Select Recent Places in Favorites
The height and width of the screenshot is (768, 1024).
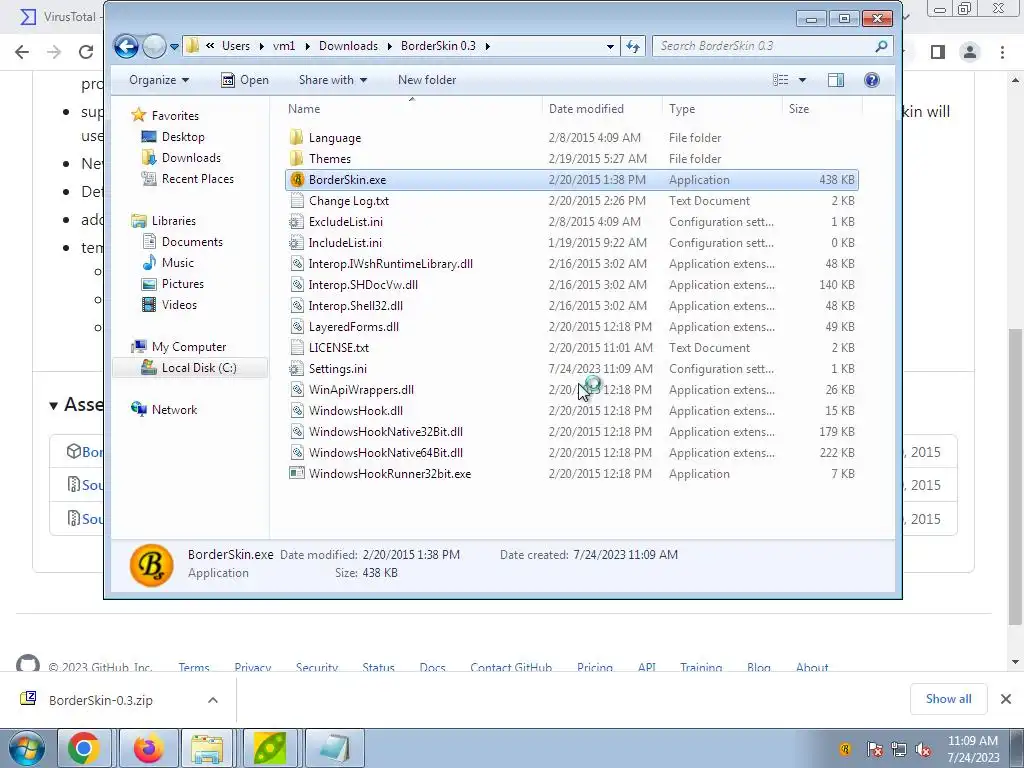tap(197, 178)
